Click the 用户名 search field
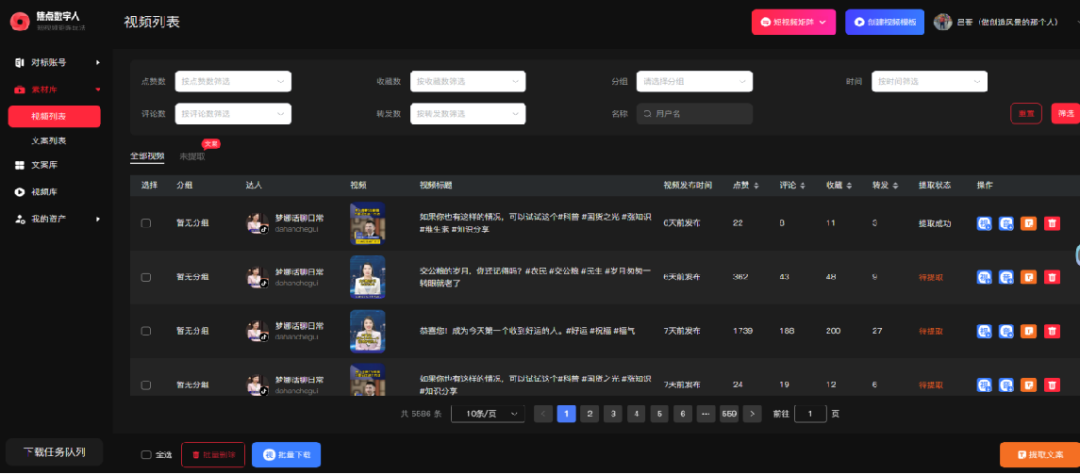The image size is (1080, 474). point(694,114)
